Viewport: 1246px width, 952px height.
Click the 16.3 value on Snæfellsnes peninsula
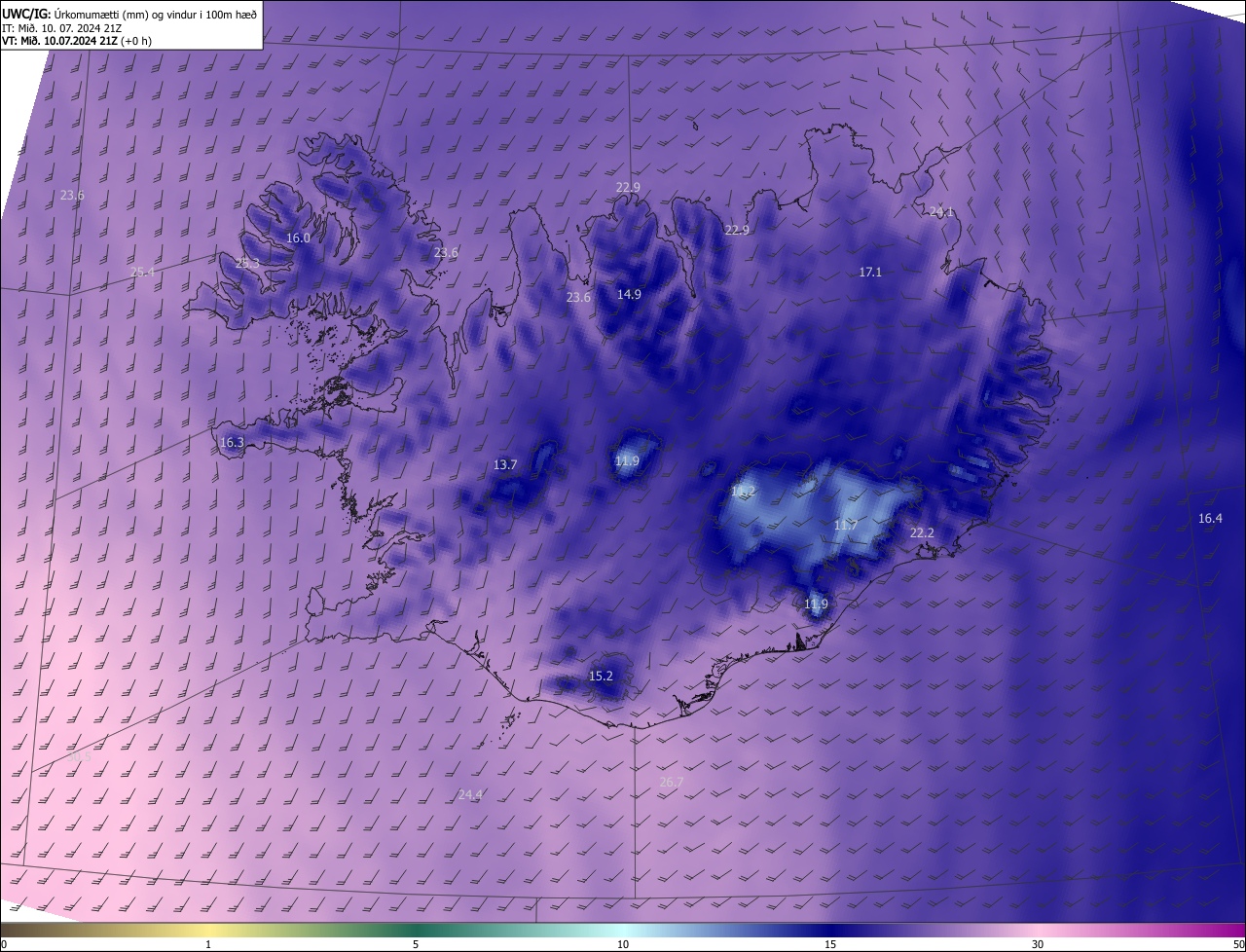[232, 442]
